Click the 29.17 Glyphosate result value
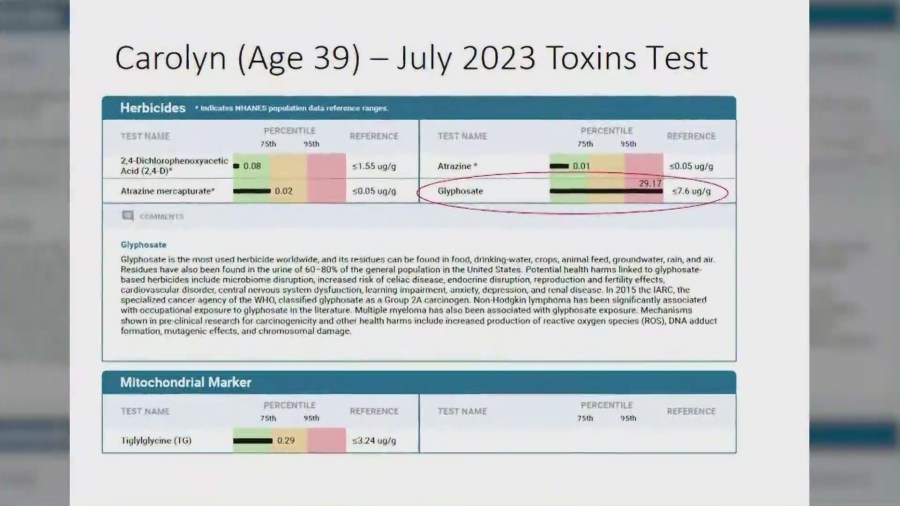 [x=650, y=183]
